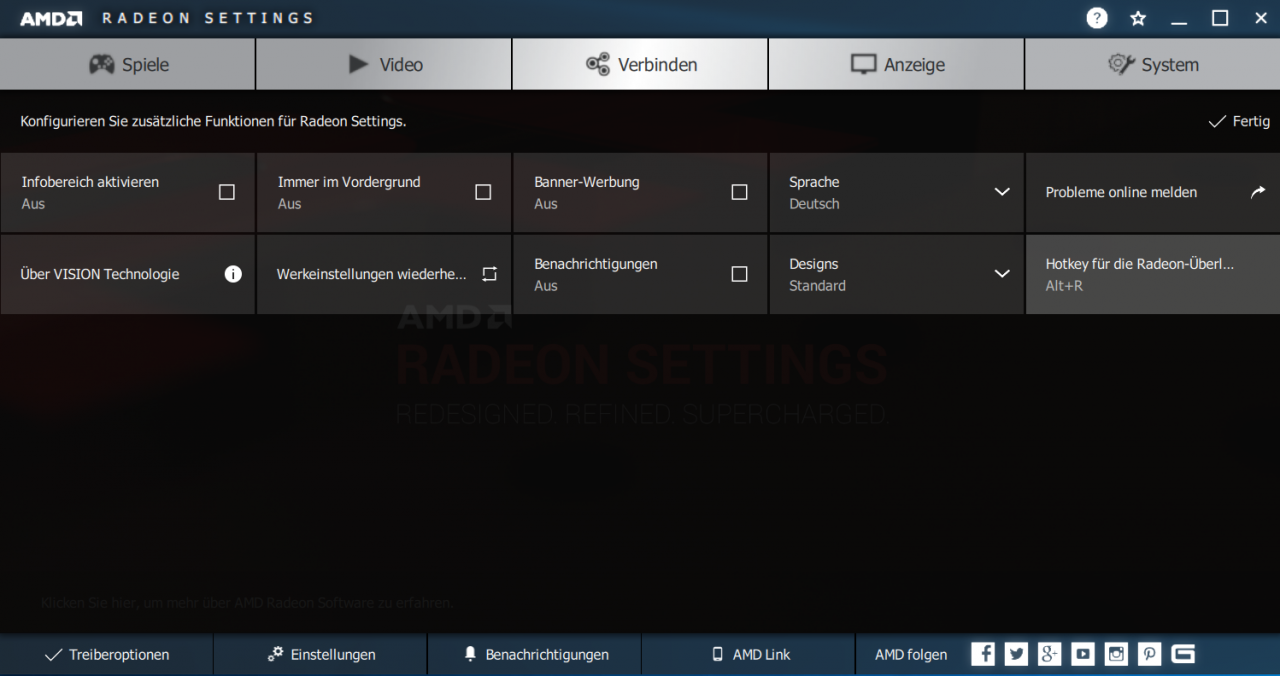Viewport: 1280px width, 676px height.
Task: Open the help question mark icon
Action: pyautogui.click(x=1097, y=18)
